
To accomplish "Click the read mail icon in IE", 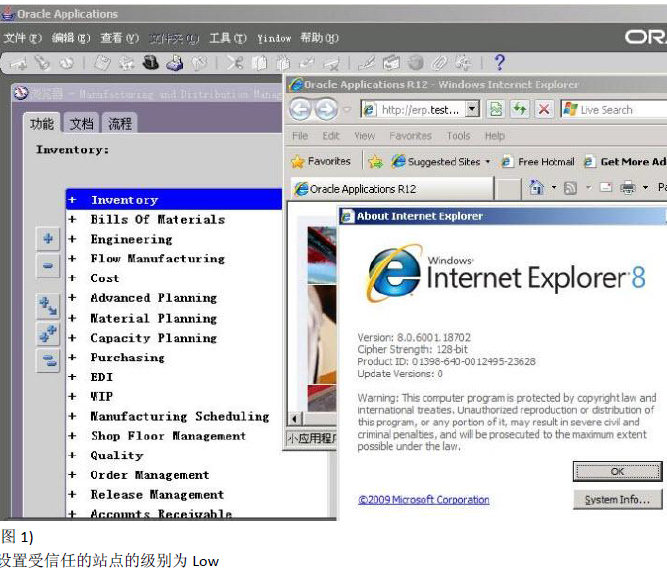I will 606,187.
